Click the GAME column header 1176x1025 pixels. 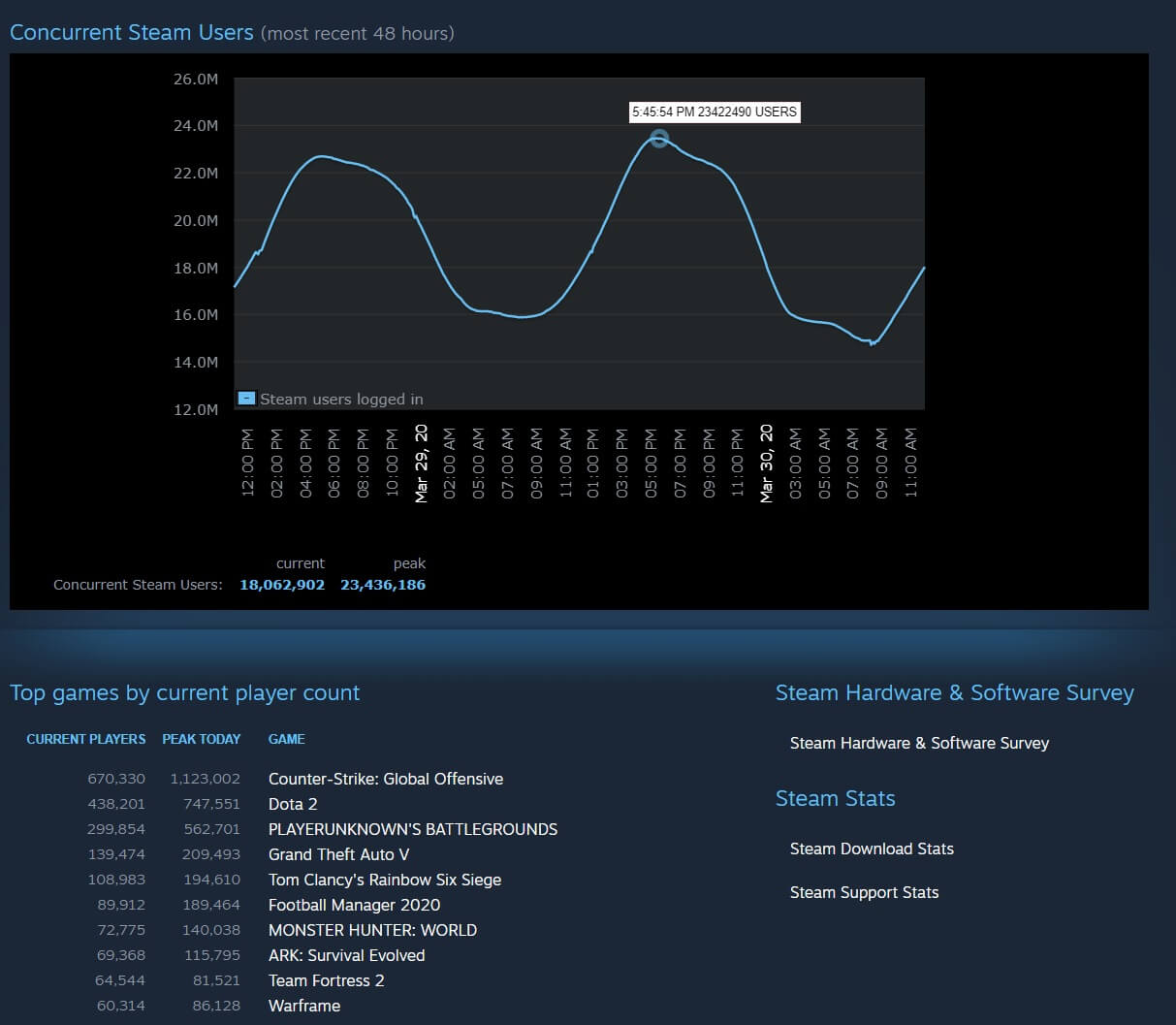pos(286,739)
